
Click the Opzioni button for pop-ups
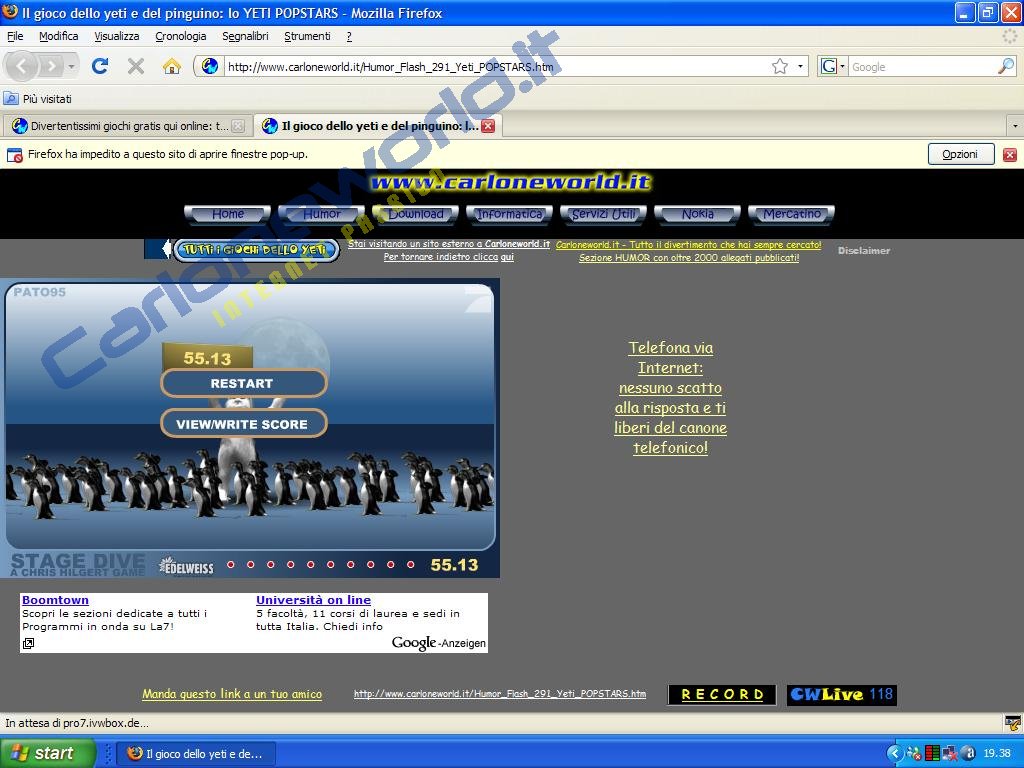(x=961, y=155)
